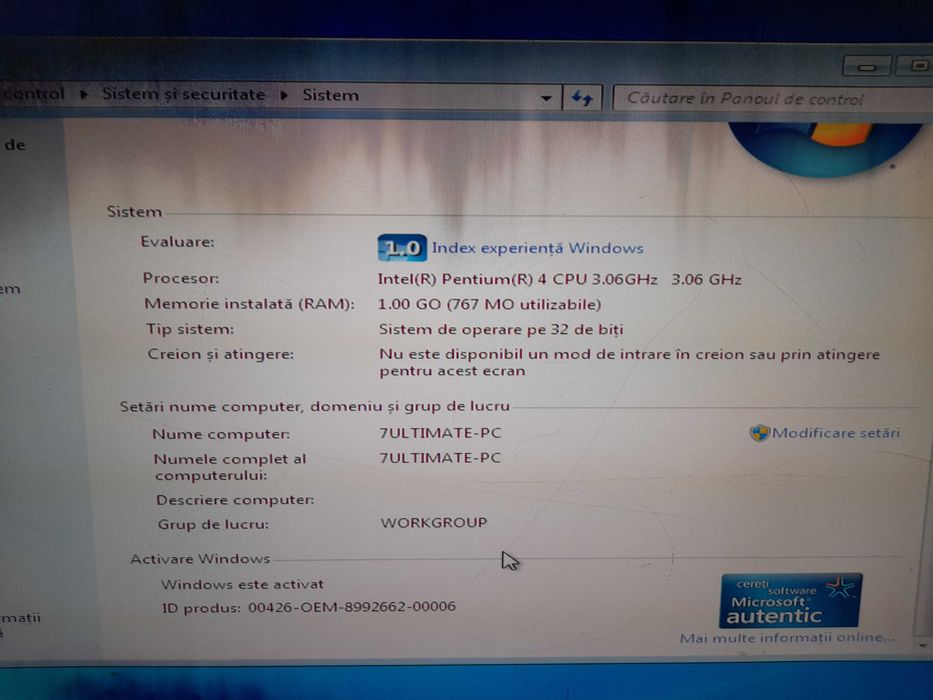The image size is (933, 700).
Task: Click the processor value Intel(R) Pentium(R) 4
Action: tap(559, 279)
